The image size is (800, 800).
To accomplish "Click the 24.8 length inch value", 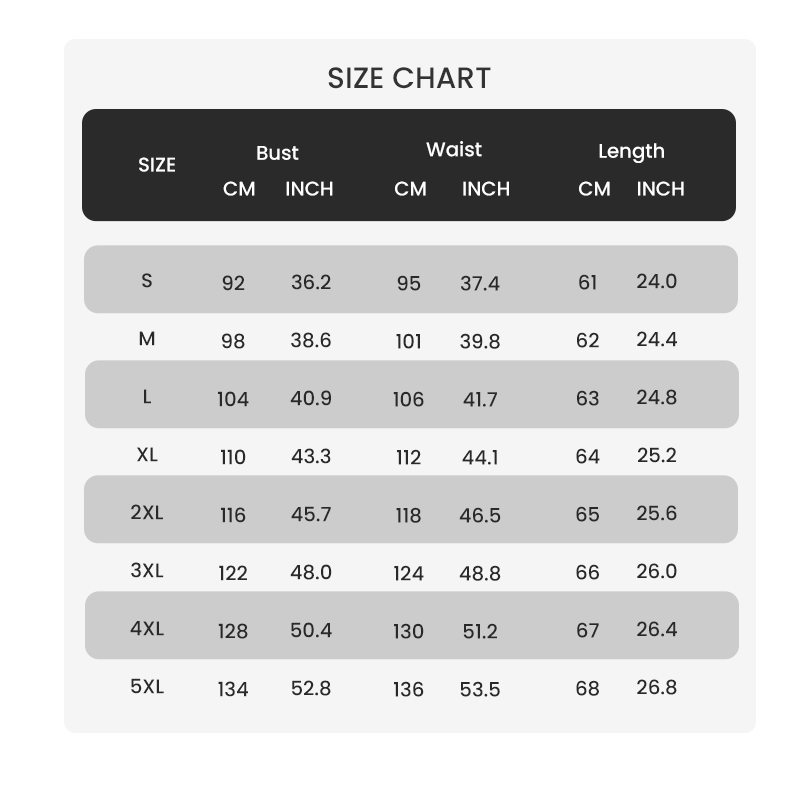I will (657, 397).
